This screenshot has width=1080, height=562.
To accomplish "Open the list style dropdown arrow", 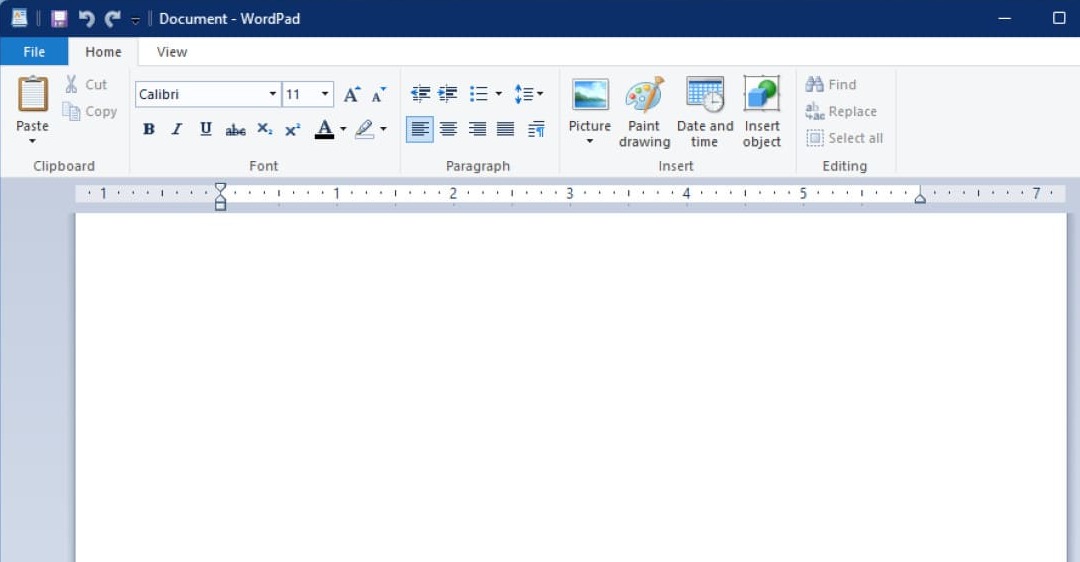I will tap(498, 94).
